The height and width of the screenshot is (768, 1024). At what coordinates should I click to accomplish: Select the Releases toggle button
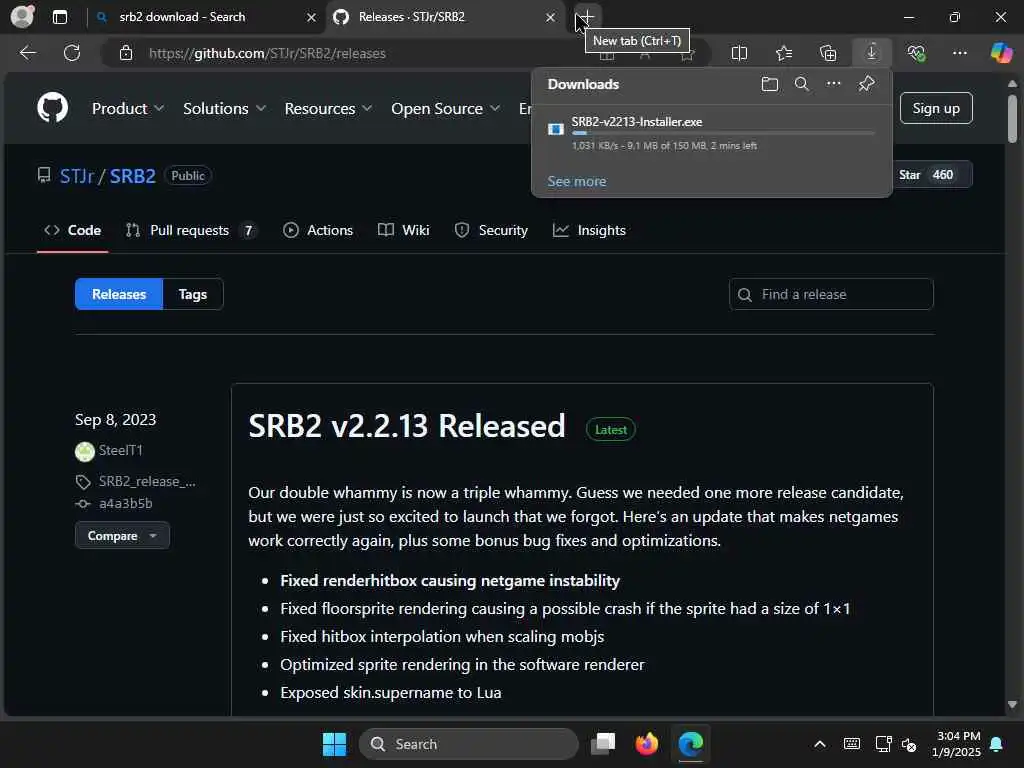point(119,294)
